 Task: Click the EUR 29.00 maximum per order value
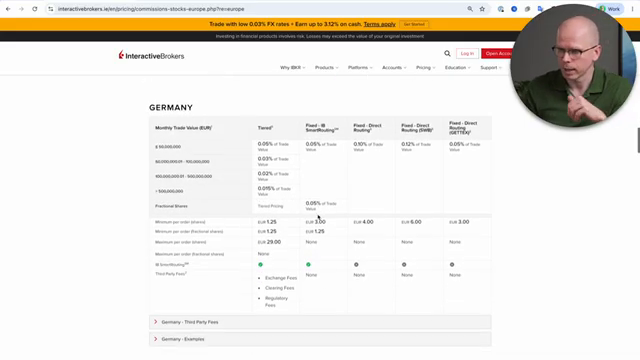[x=269, y=242]
